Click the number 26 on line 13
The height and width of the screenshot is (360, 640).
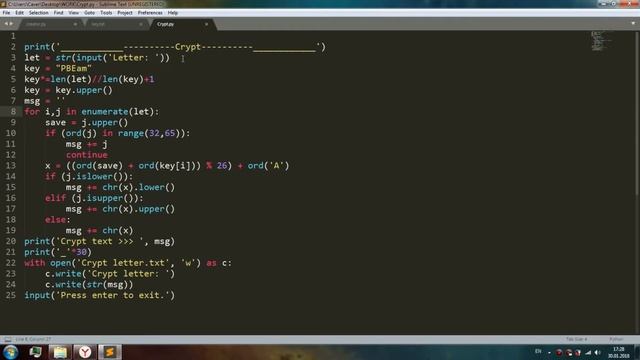(x=222, y=165)
